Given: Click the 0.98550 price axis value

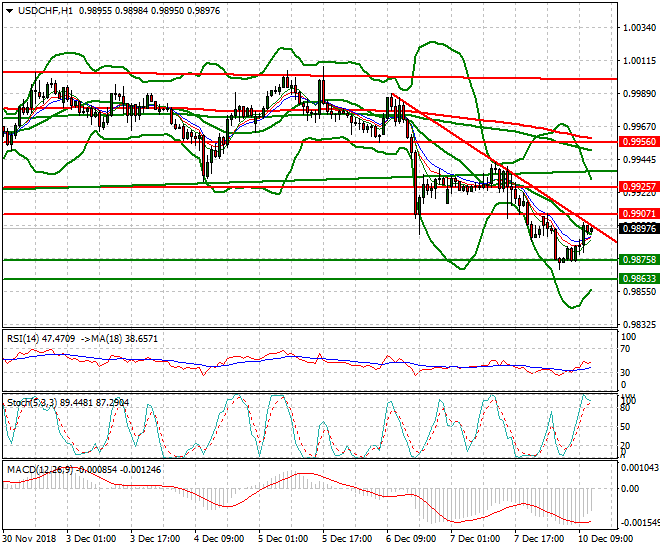Looking at the screenshot, I should [x=639, y=291].
